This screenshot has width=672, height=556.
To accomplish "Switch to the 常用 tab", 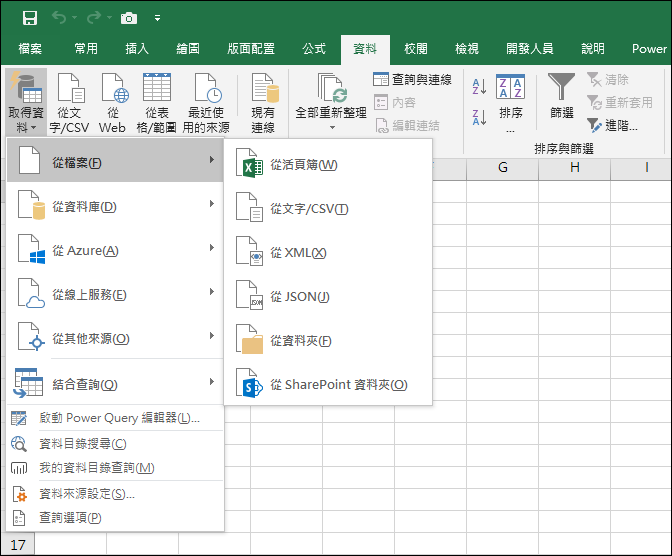I will tap(86, 49).
